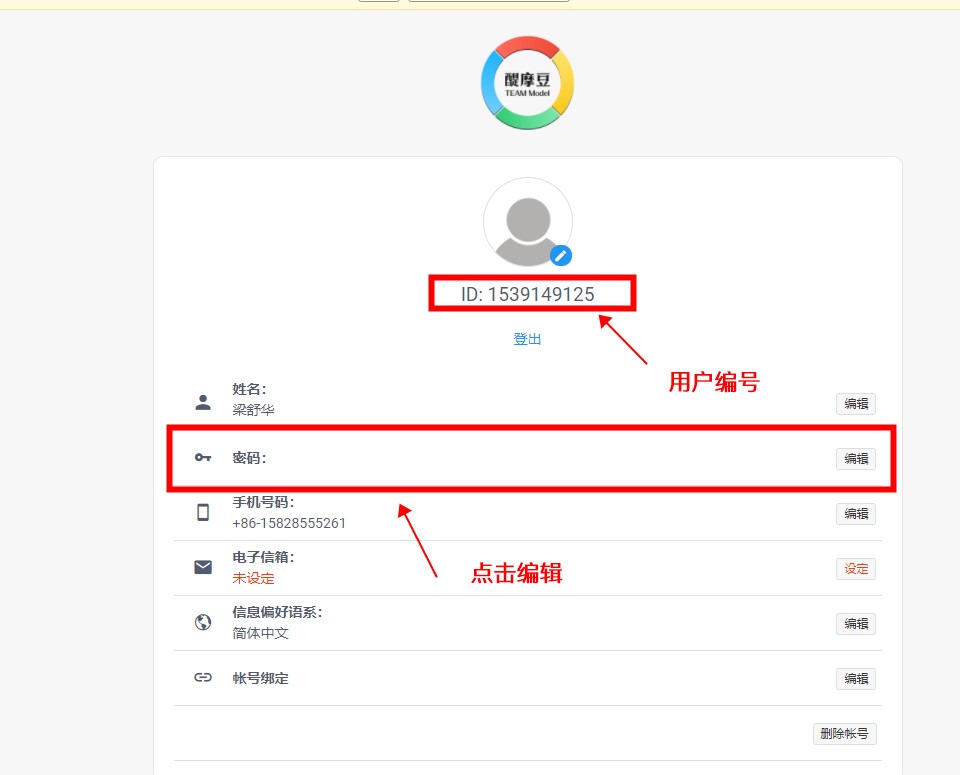Click the ID: 1539149125 text

coord(528,294)
